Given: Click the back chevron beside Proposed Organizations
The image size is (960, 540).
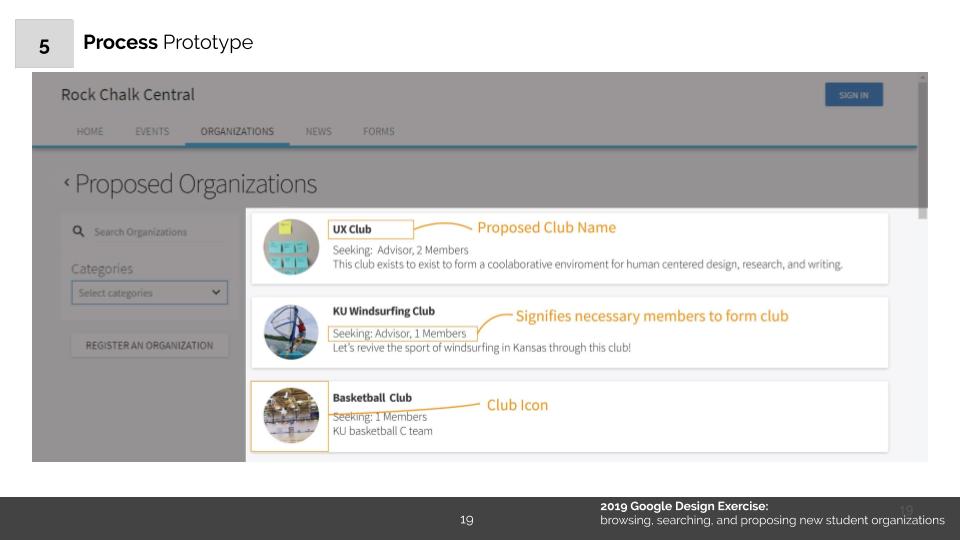Looking at the screenshot, I should point(67,183).
